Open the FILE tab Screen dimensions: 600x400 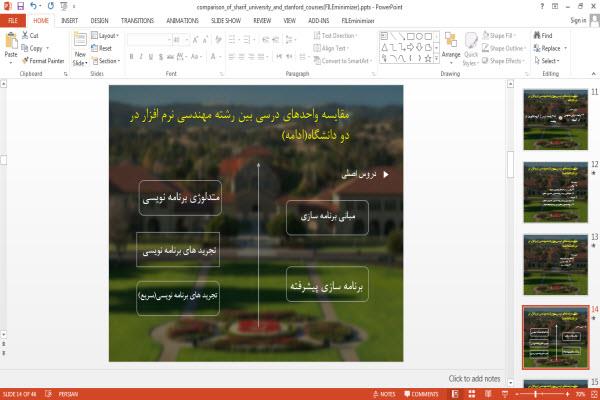tap(13, 21)
